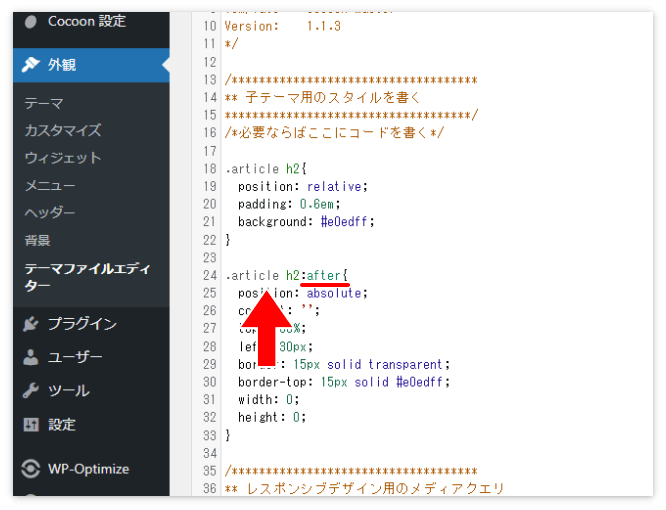Click the closing brace on line 33

228,435
